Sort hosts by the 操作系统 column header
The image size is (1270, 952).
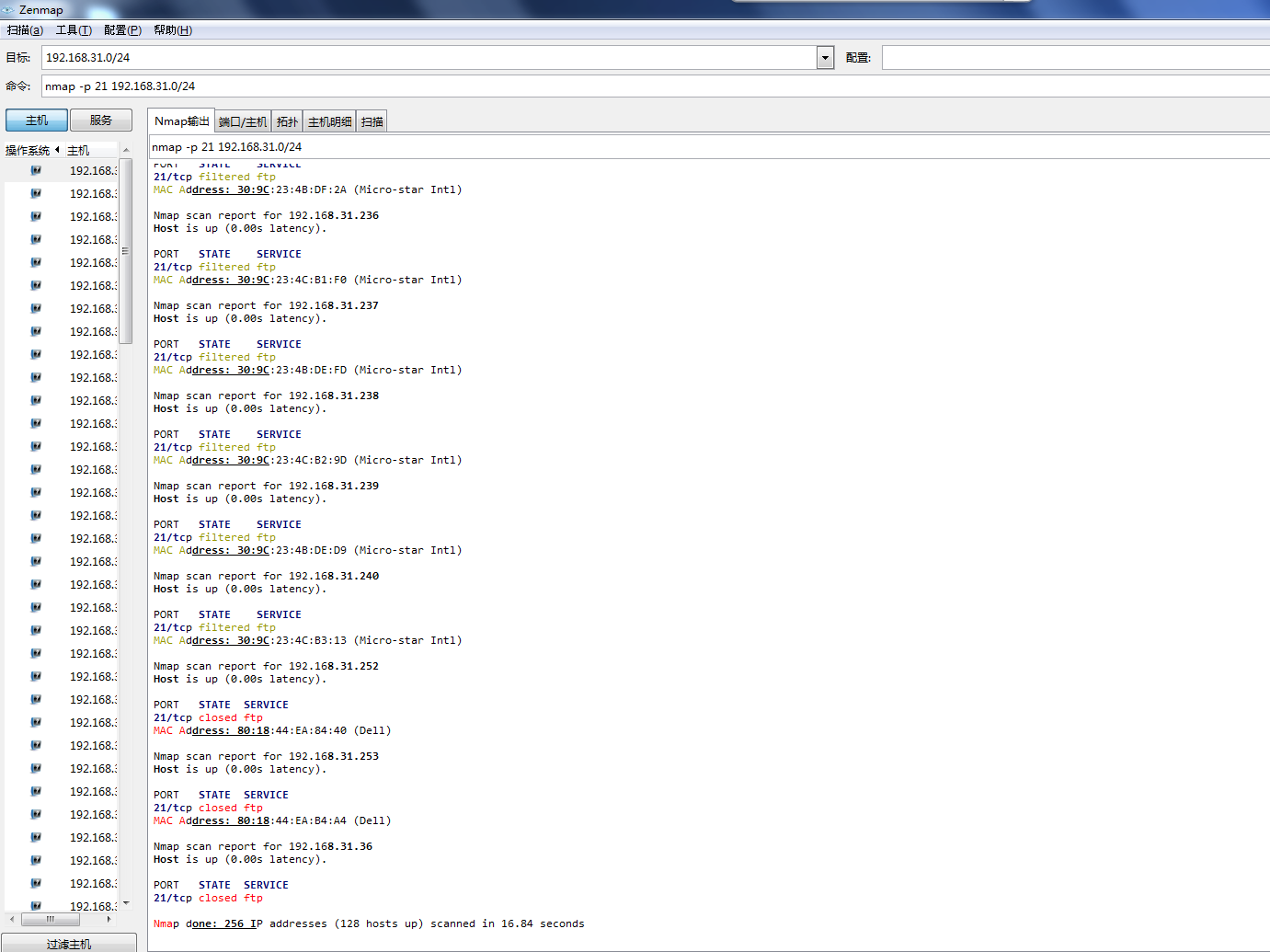32,150
